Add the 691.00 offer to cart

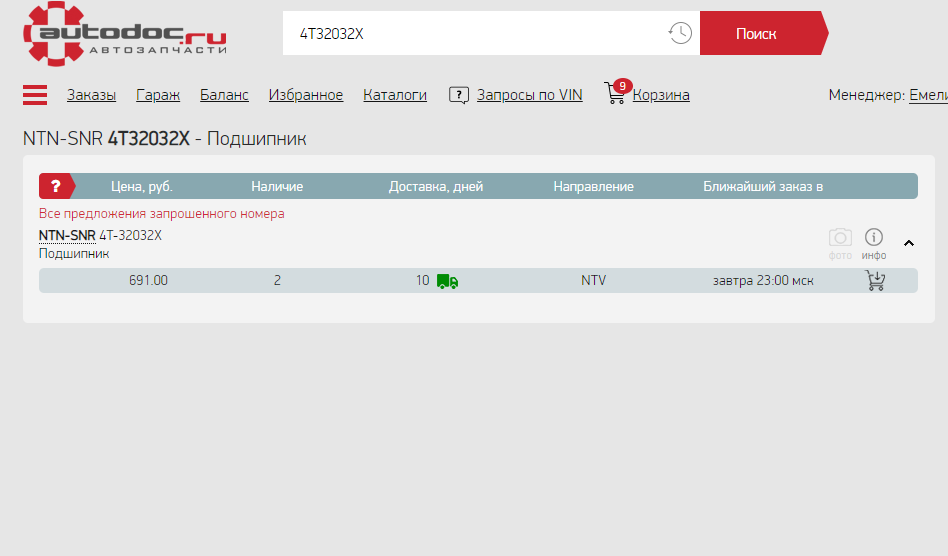tap(875, 281)
